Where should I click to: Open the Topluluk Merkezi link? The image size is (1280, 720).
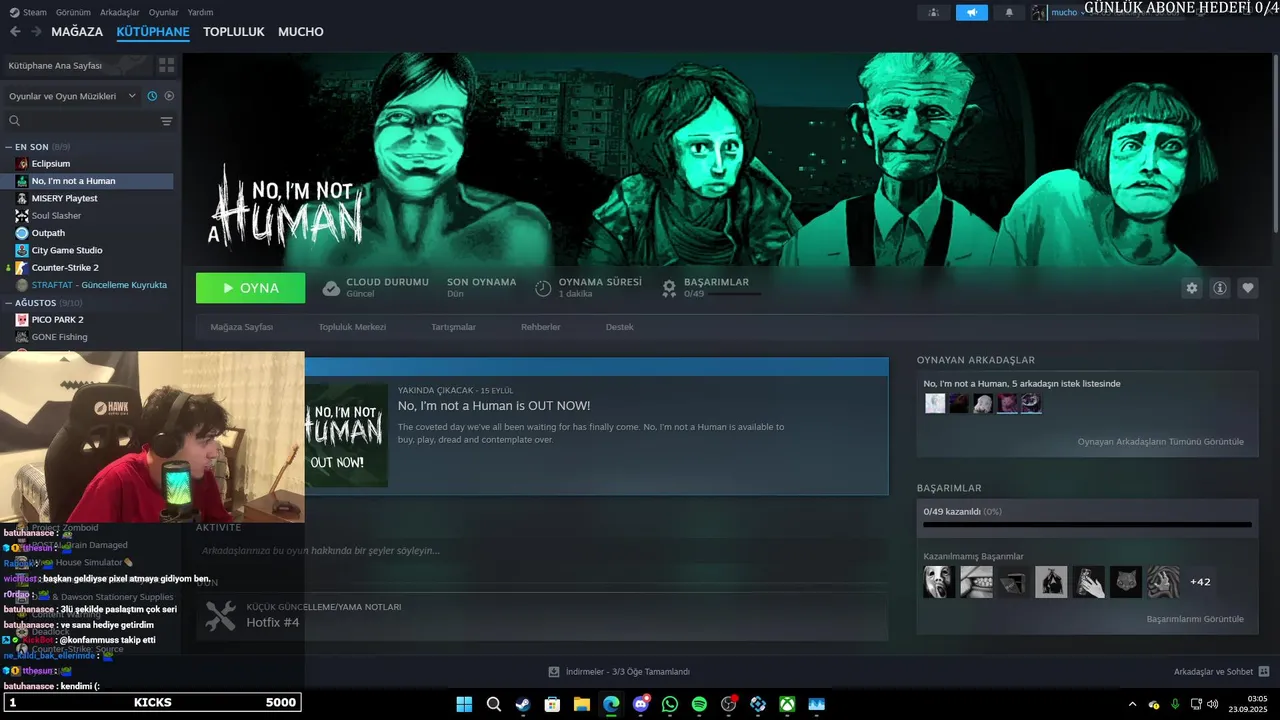point(352,327)
